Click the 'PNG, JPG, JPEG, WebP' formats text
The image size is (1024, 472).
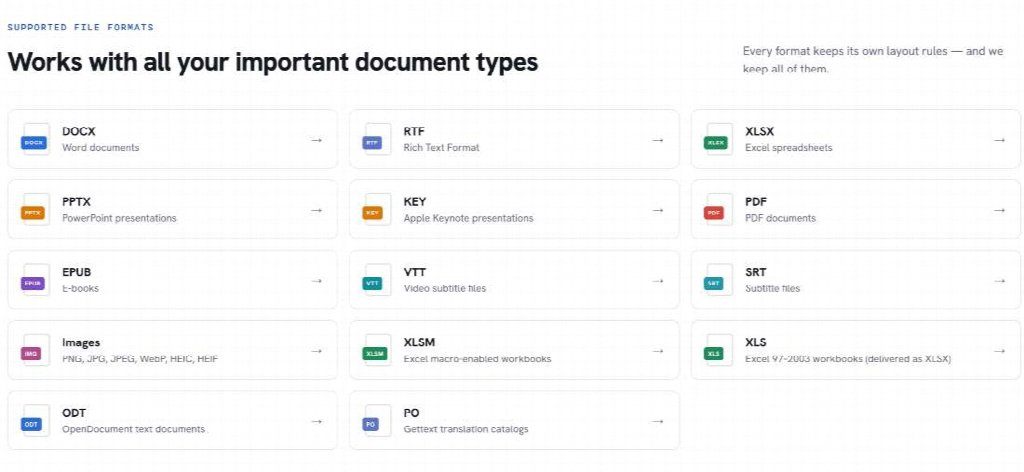(140, 359)
